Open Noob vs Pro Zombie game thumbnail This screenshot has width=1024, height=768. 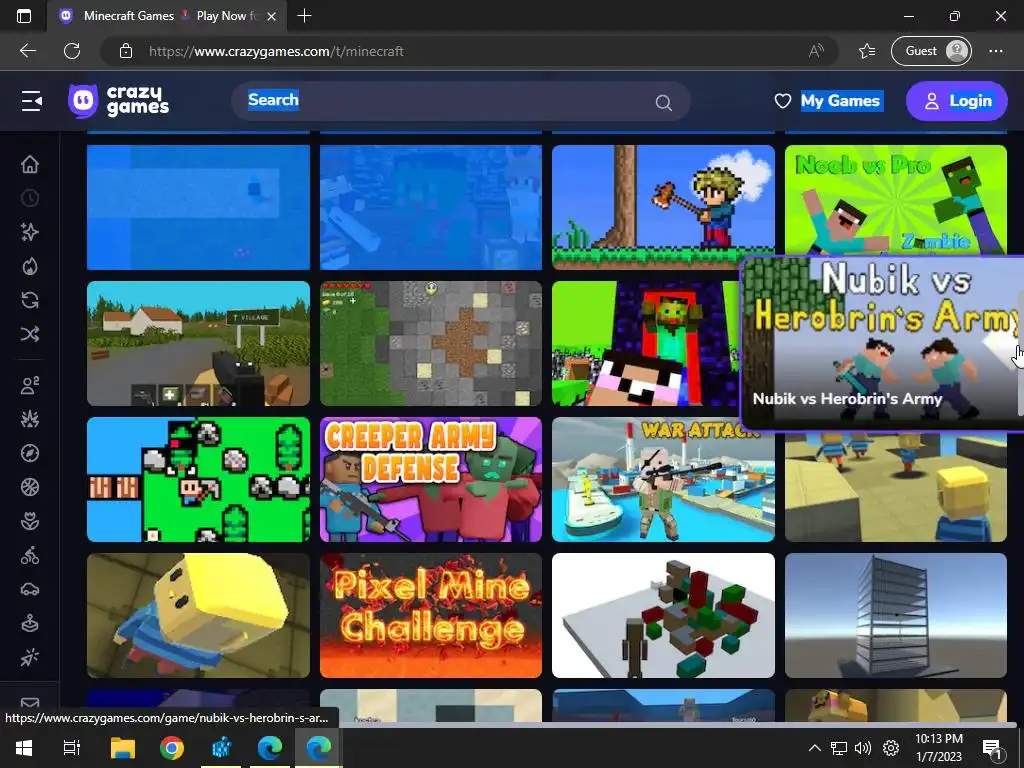[895, 199]
